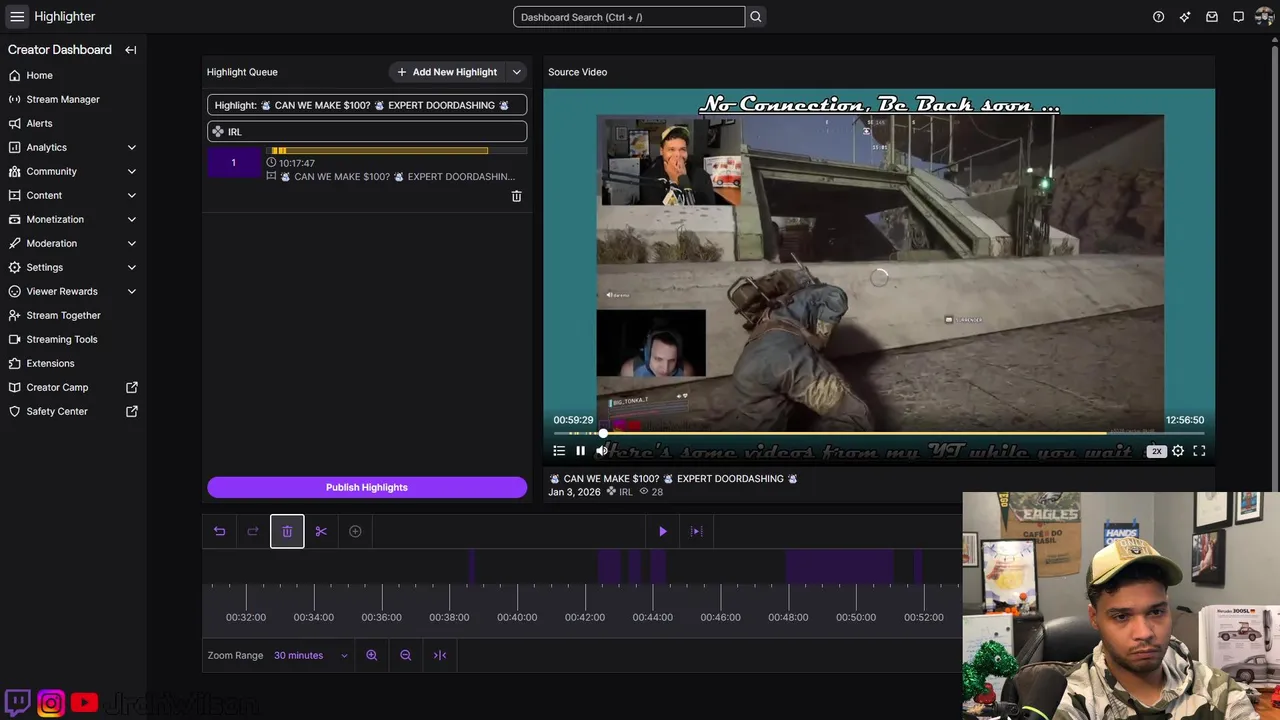Open the inbox envelope icon

click(1212, 17)
